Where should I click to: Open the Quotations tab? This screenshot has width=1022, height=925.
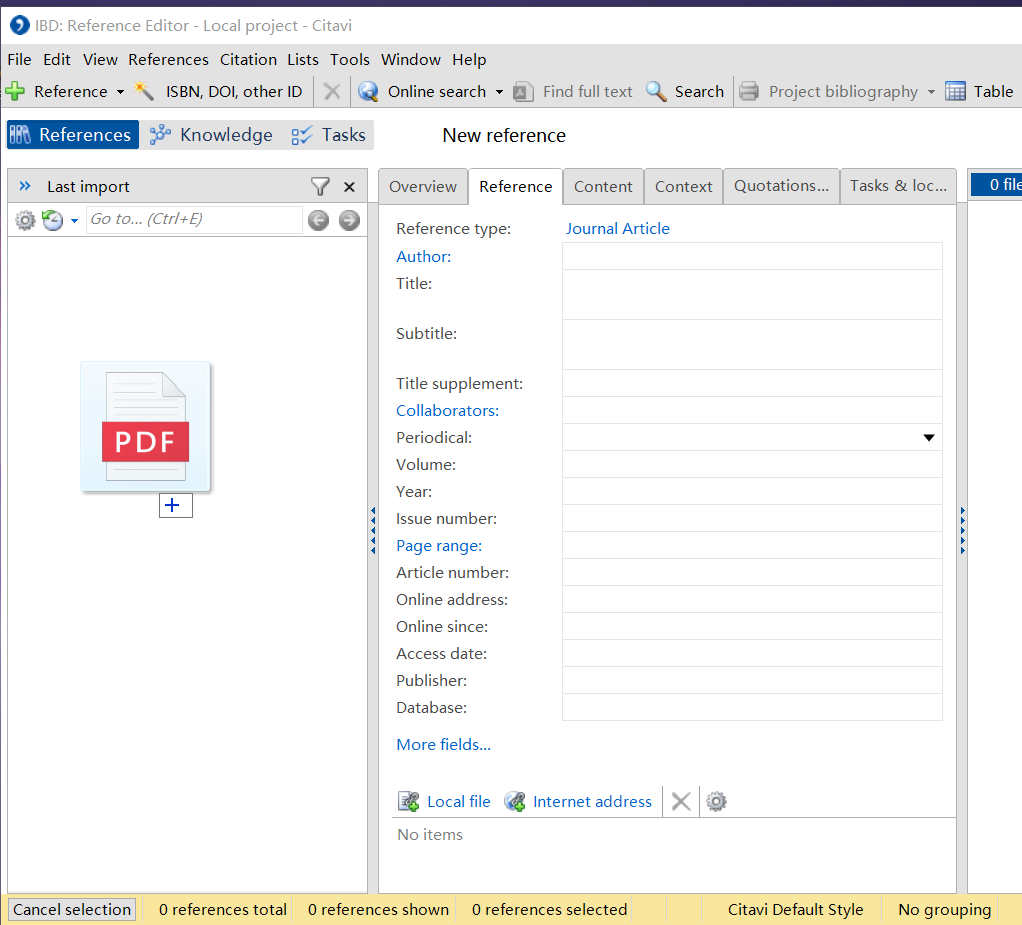pos(781,186)
